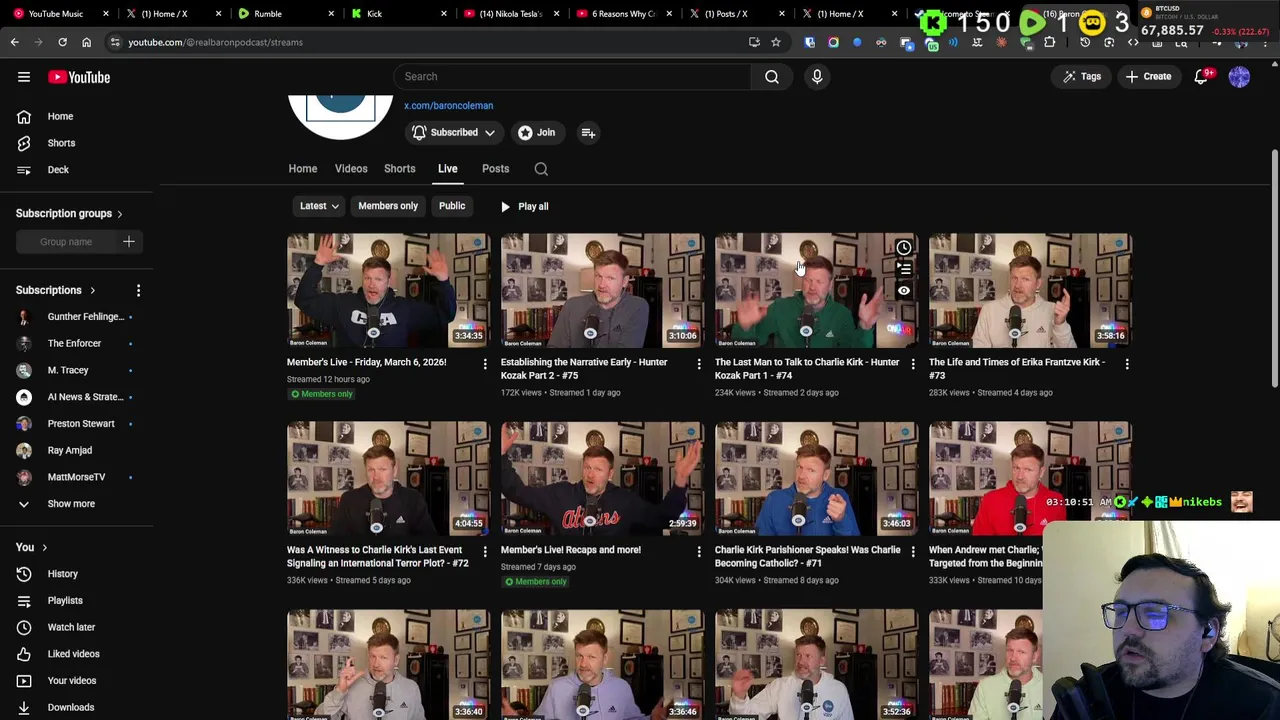The image size is (1280, 720).
Task: Click the search magnifier button
Action: point(772,76)
